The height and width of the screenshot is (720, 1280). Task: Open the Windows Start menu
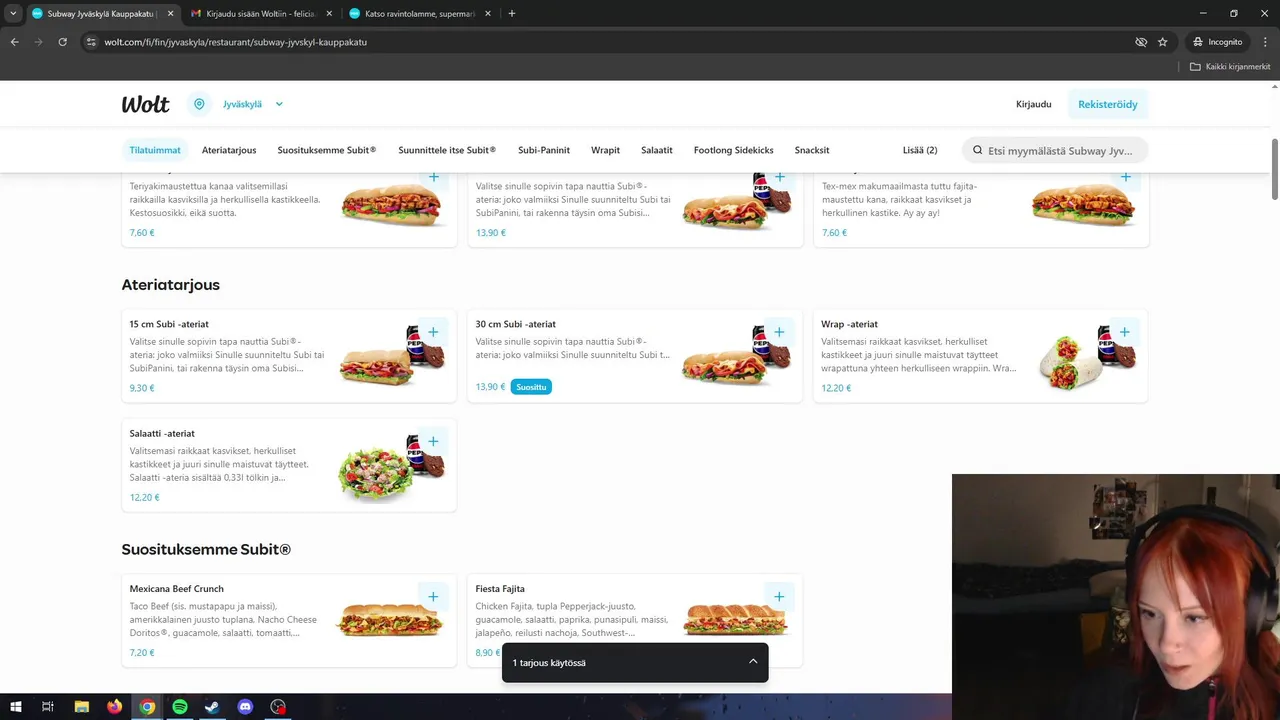(16, 707)
